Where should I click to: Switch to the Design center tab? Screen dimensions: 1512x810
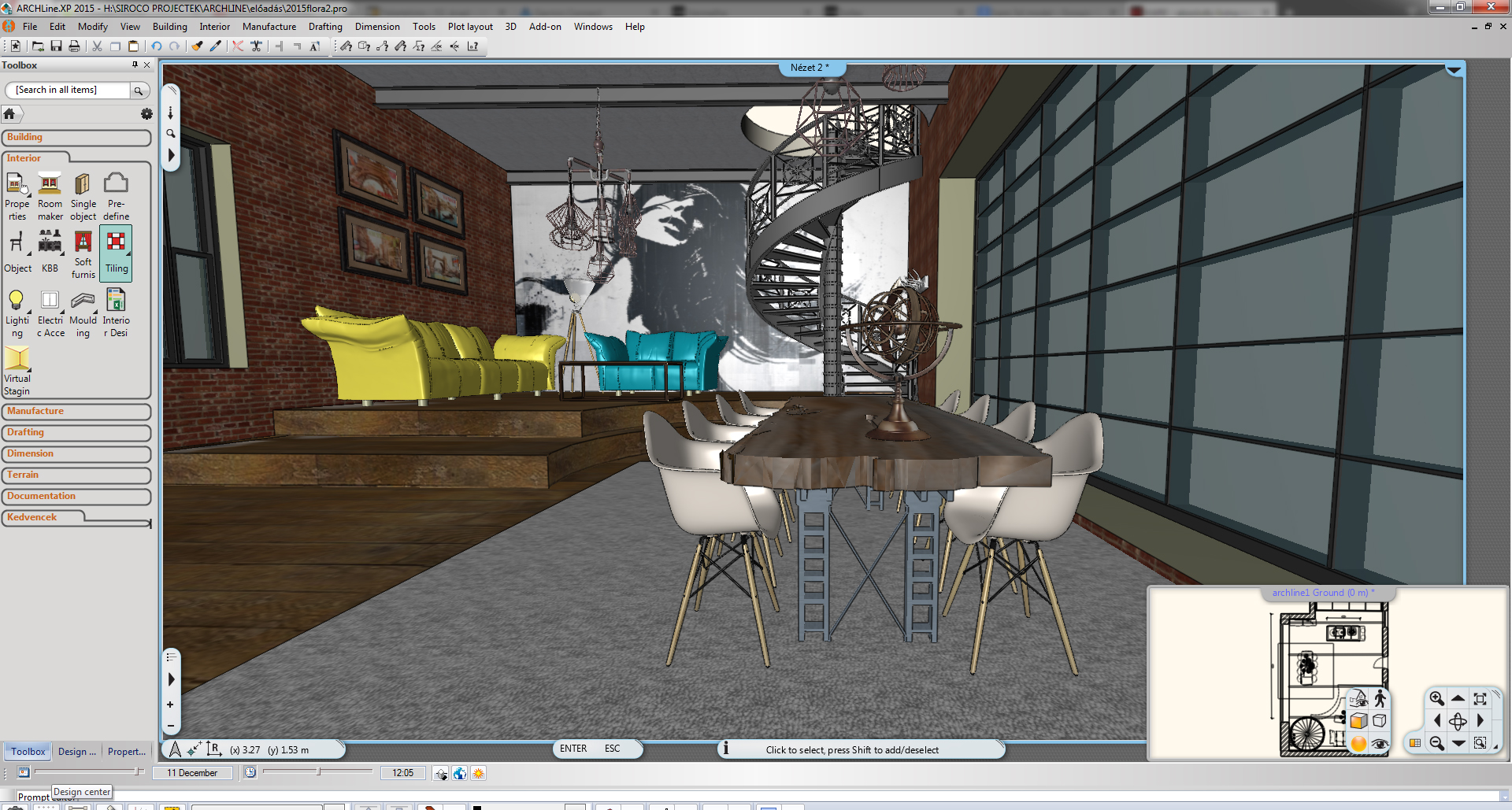(76, 752)
